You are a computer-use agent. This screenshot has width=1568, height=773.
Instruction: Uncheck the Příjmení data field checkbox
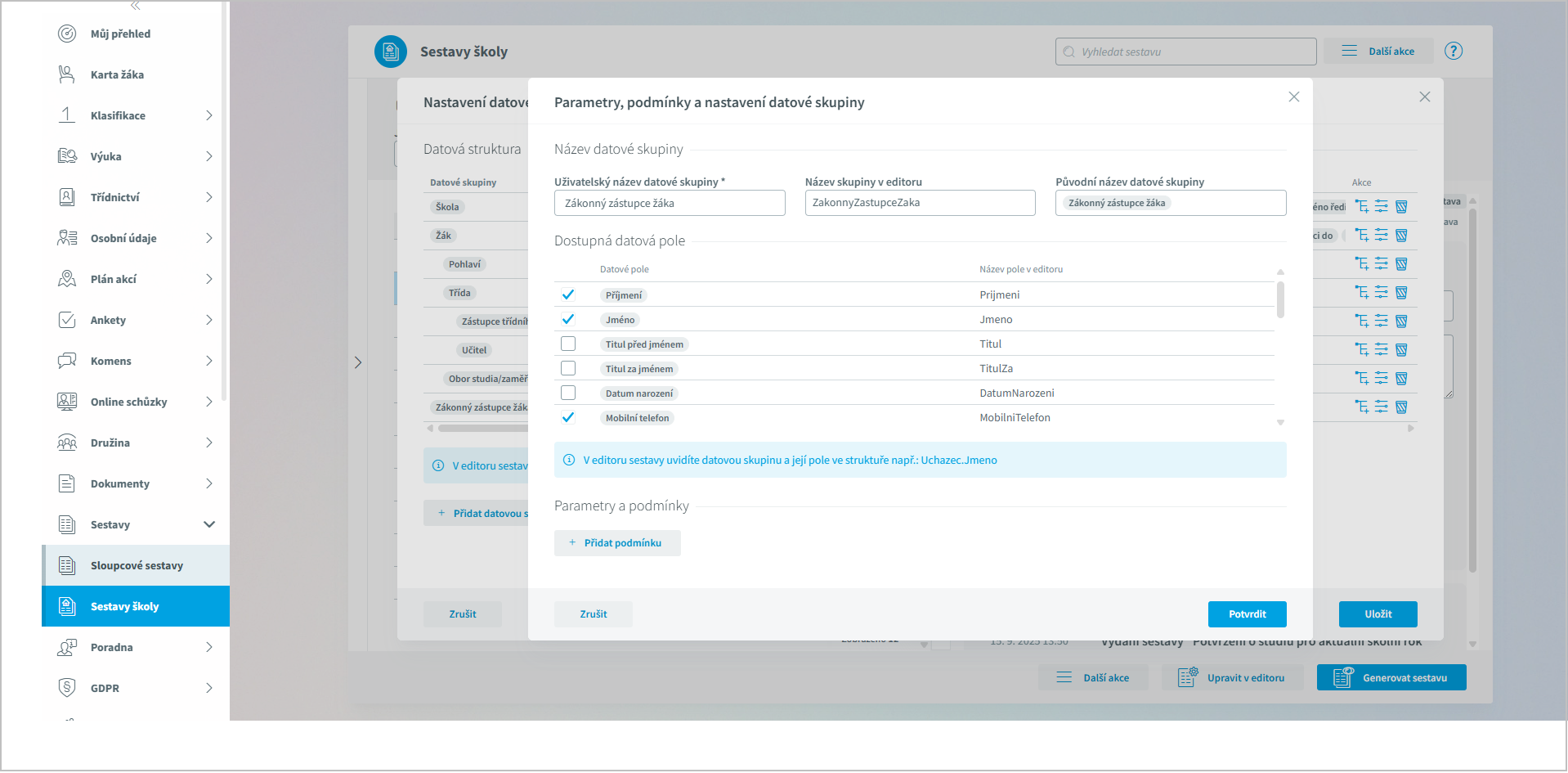(x=568, y=294)
